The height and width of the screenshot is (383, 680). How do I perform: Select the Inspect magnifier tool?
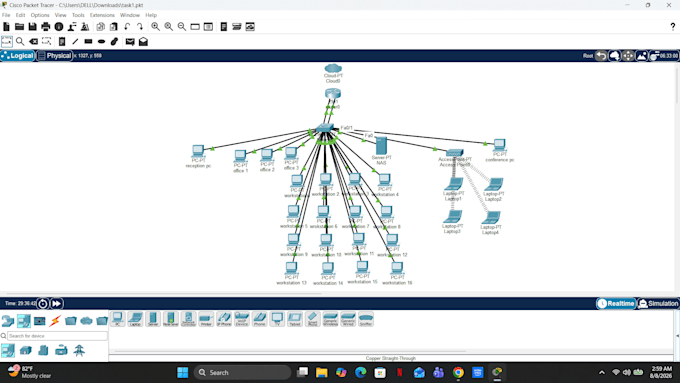click(20, 42)
